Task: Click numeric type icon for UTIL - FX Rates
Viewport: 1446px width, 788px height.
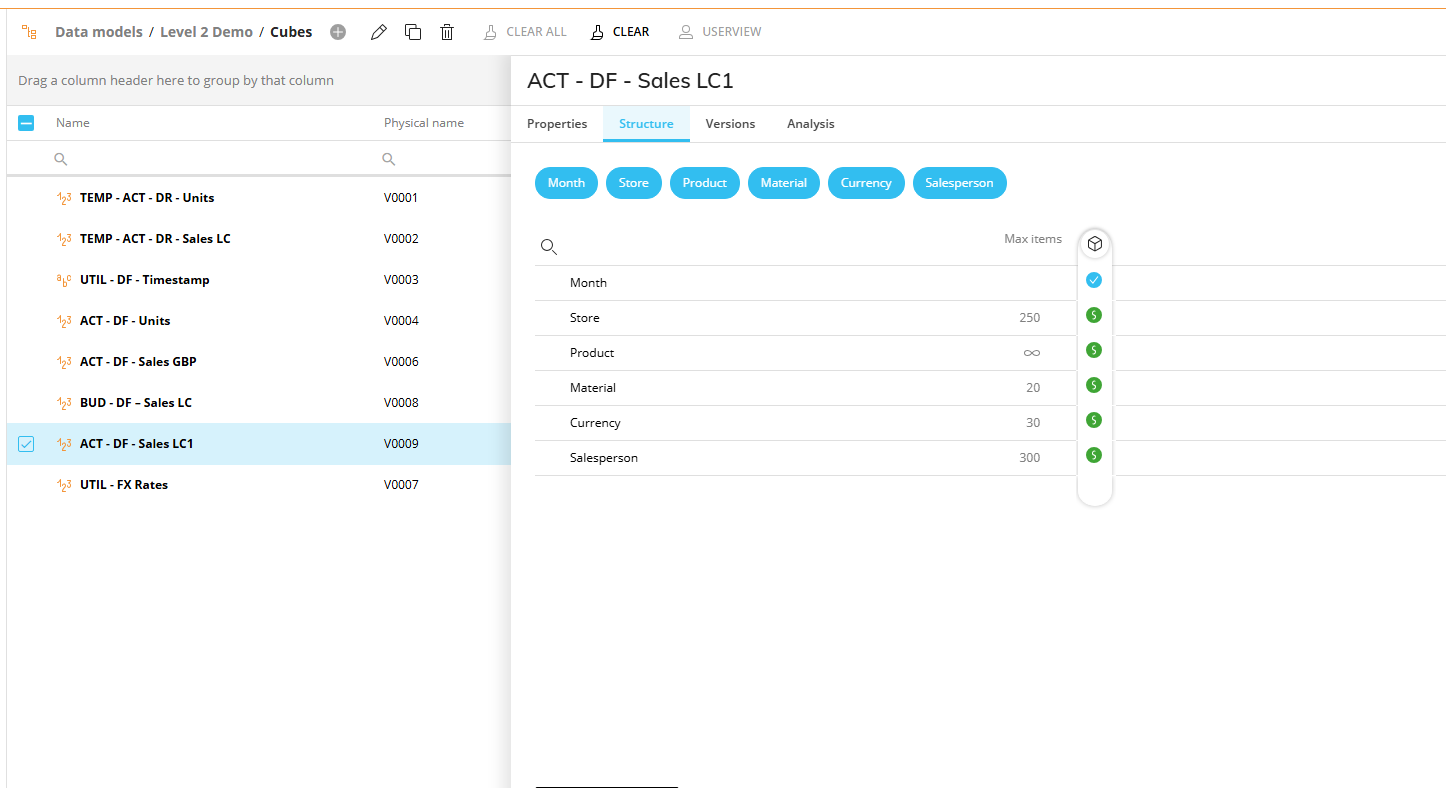Action: 64,485
